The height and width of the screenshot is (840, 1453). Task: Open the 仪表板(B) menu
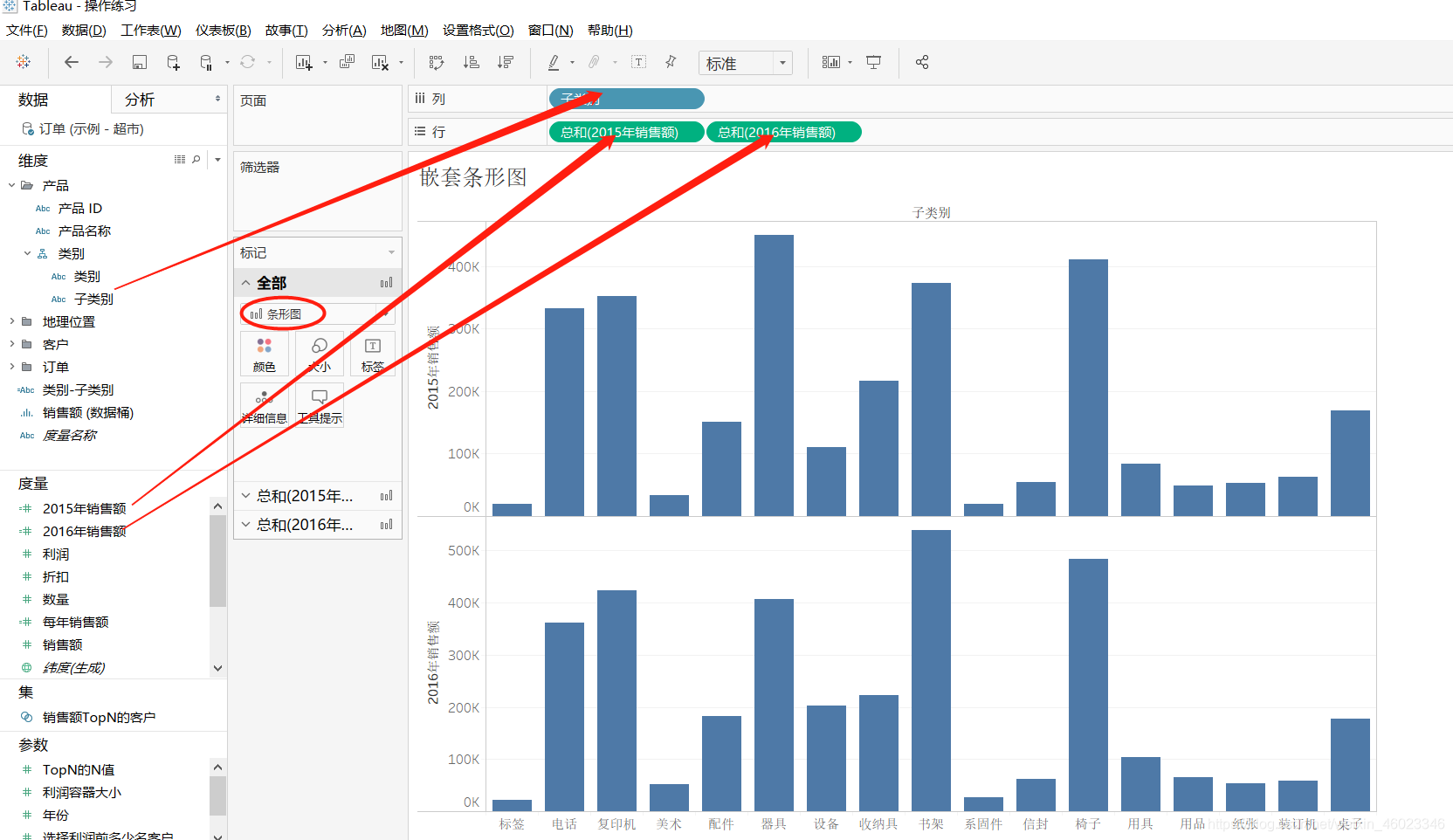223,30
